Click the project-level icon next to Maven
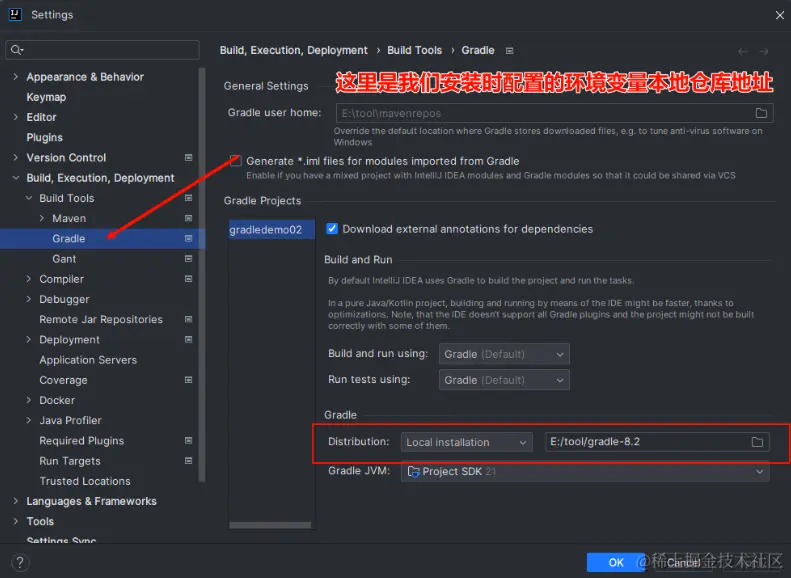This screenshot has height=578, width=791. pyautogui.click(x=189, y=218)
